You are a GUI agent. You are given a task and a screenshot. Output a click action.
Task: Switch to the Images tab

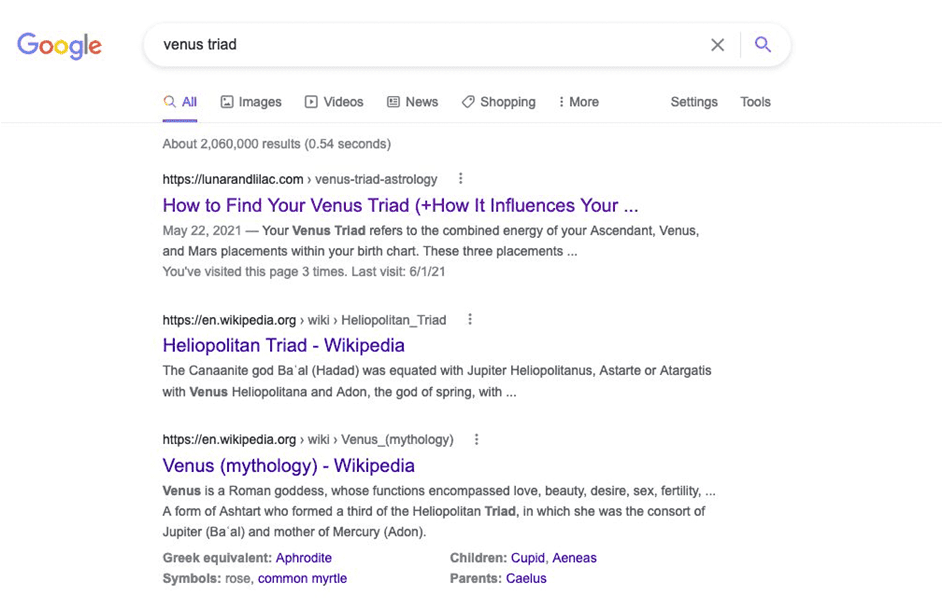[251, 102]
